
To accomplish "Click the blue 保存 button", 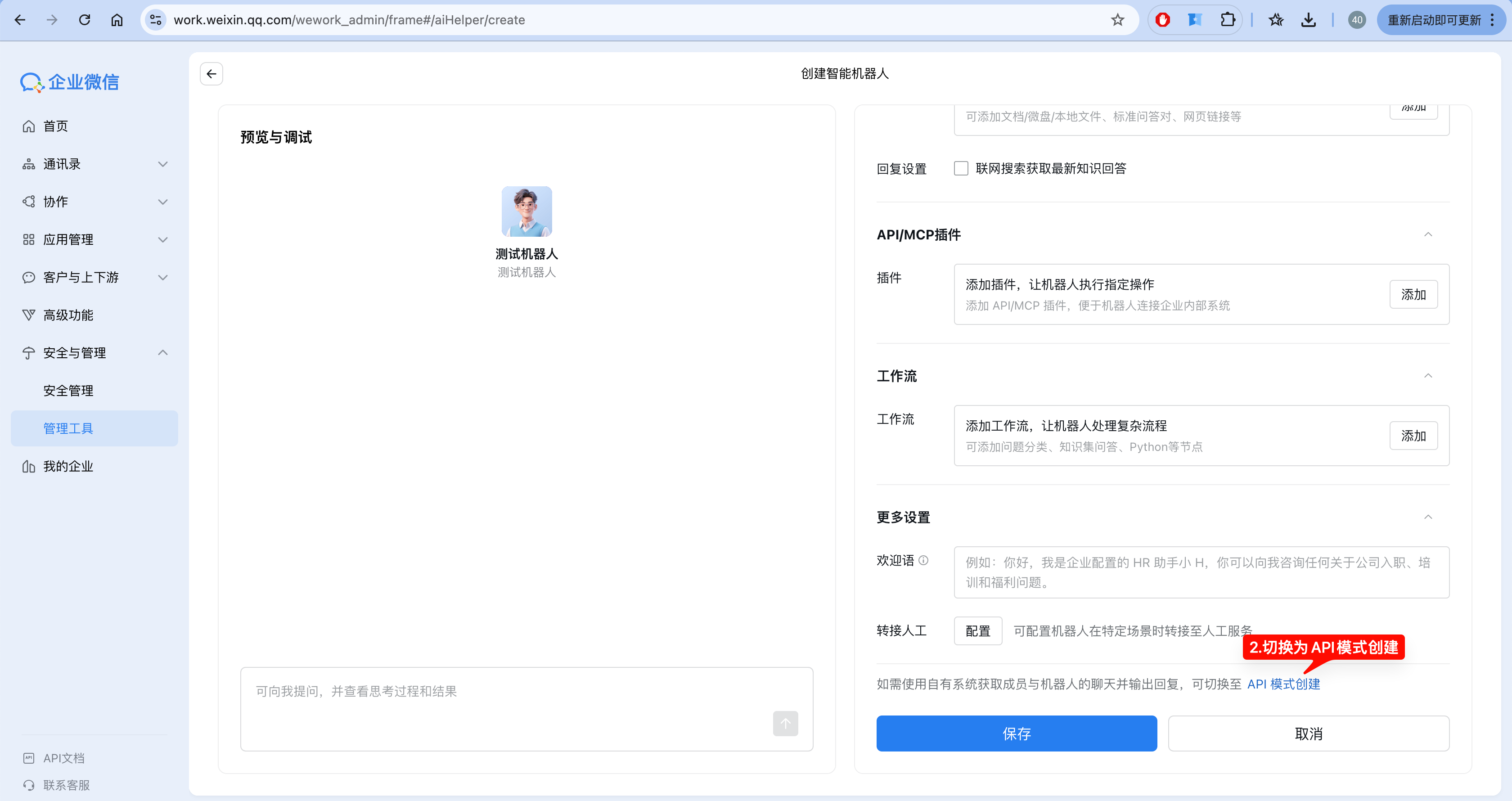I will 1017,733.
